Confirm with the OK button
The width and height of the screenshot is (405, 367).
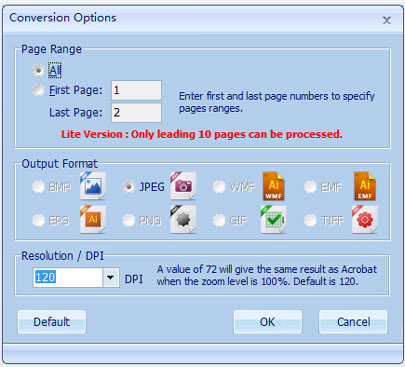(268, 322)
